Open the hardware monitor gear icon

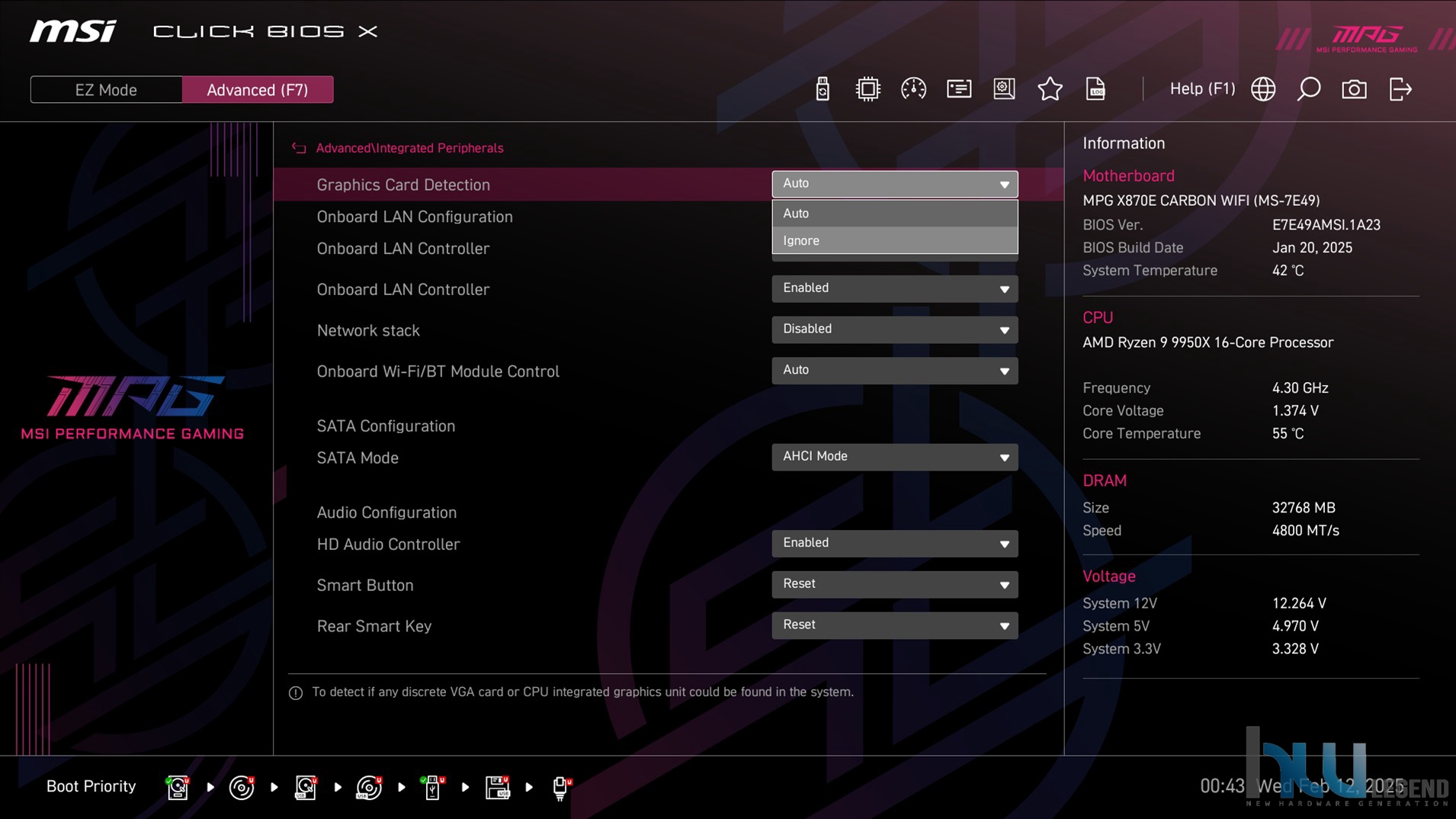click(x=1004, y=89)
